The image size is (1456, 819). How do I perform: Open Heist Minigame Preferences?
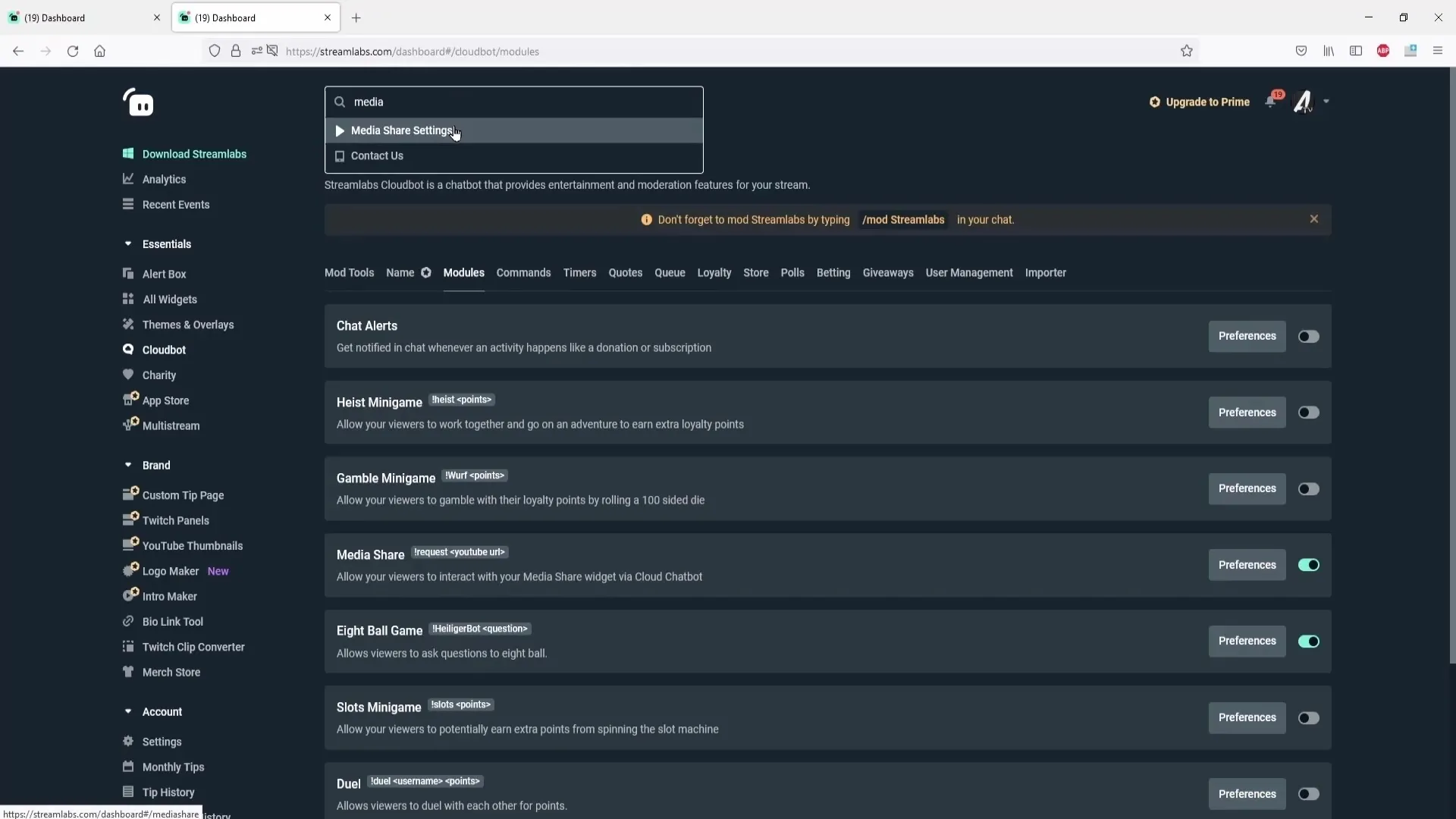click(x=1247, y=413)
